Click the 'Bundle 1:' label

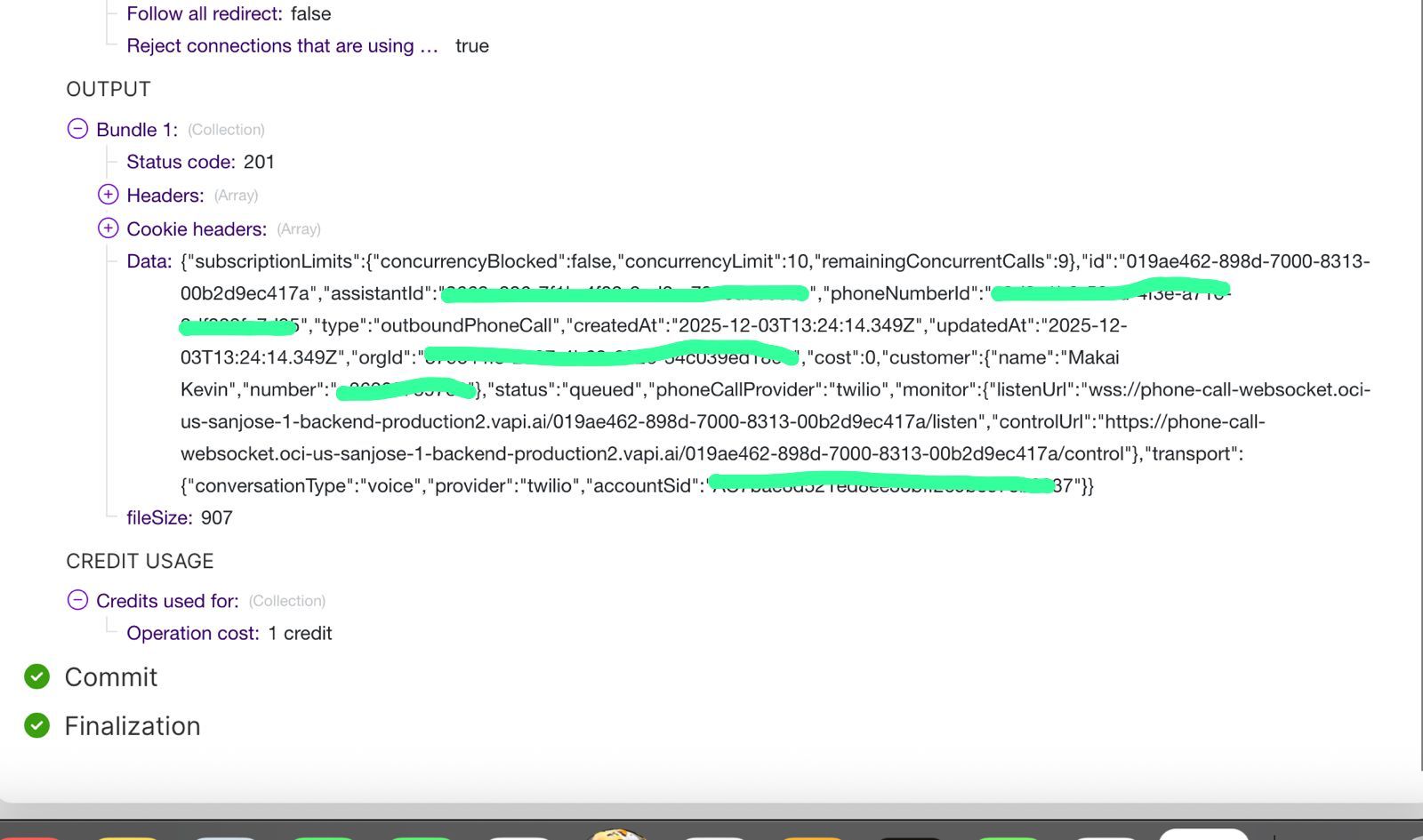coord(137,130)
